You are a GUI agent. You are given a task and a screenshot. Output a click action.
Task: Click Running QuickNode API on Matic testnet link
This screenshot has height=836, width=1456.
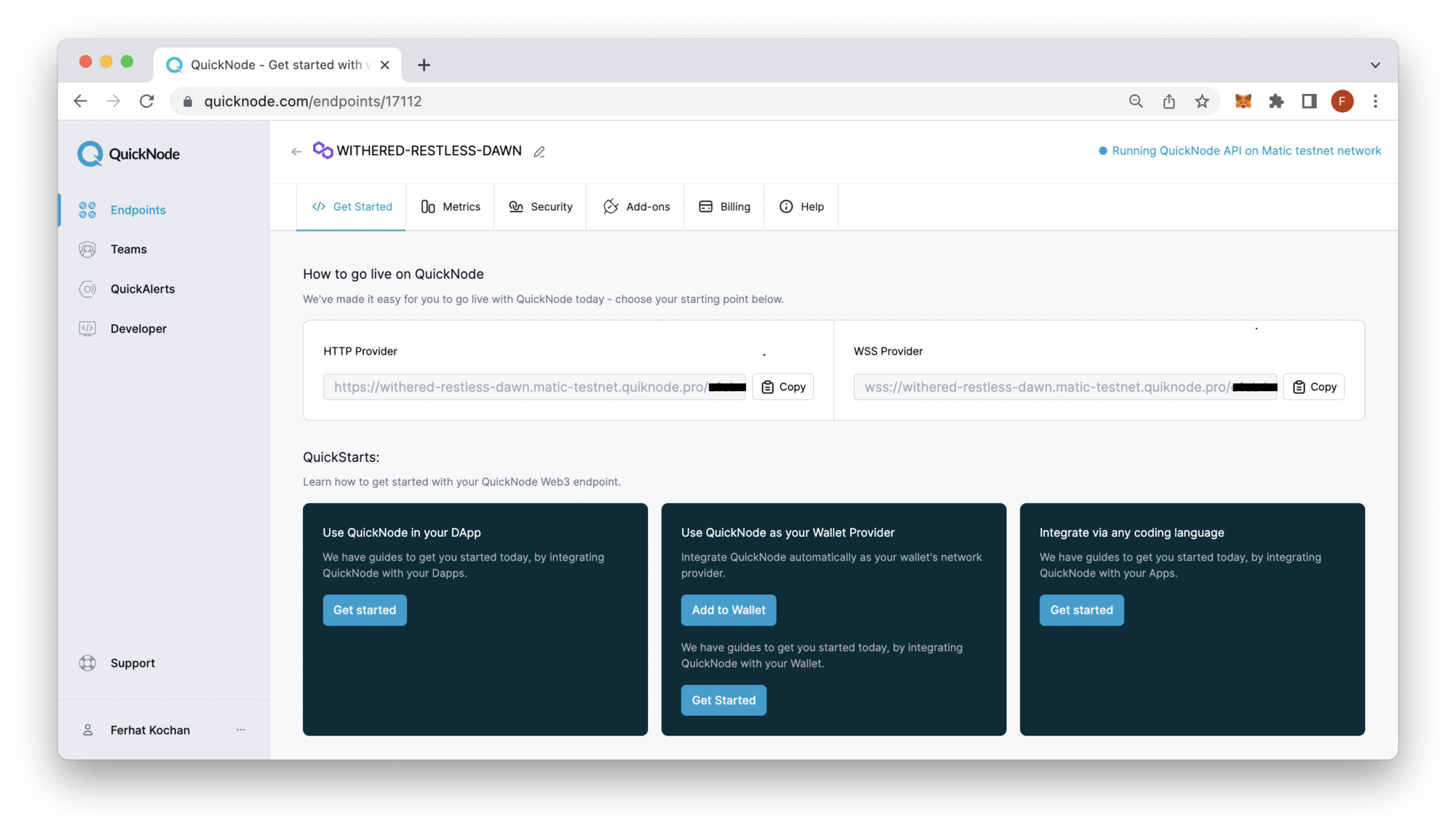pyautogui.click(x=1246, y=151)
